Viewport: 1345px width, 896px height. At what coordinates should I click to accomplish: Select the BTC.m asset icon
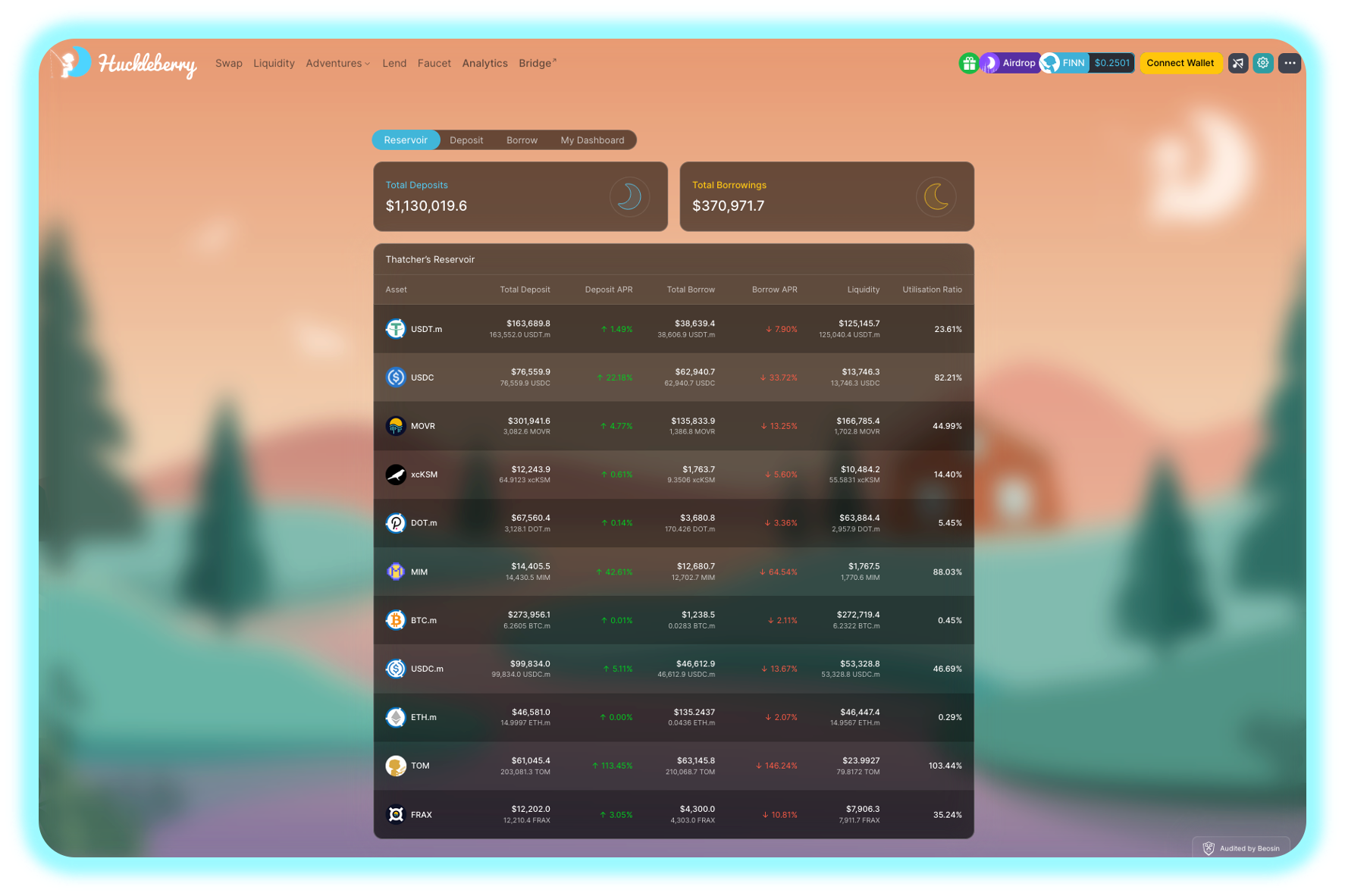tap(396, 620)
